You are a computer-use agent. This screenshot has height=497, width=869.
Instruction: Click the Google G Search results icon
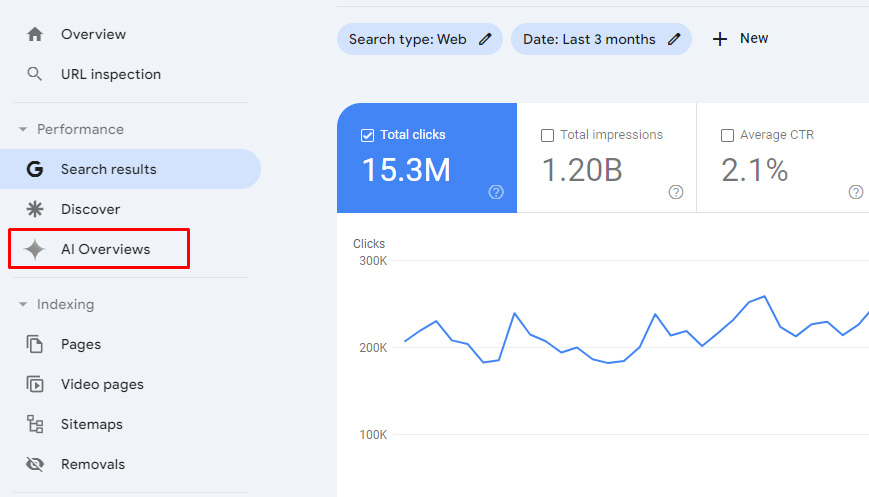[35, 169]
